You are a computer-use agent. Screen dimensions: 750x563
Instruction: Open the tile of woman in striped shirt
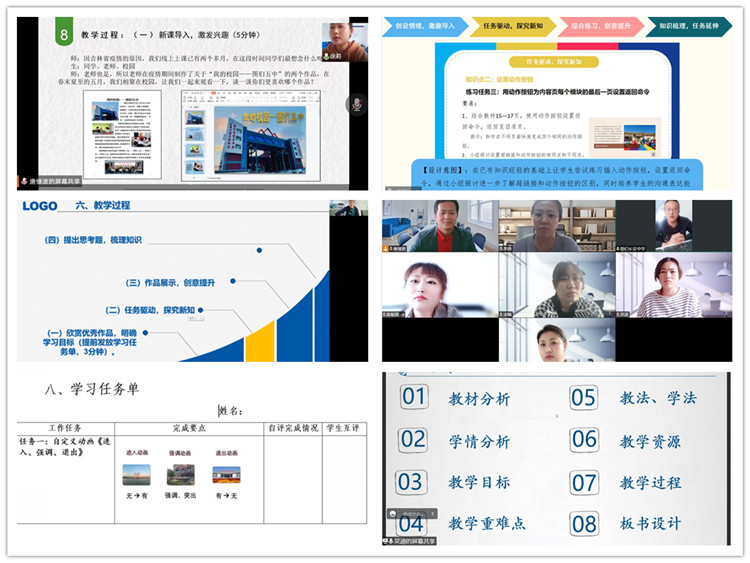[x=674, y=285]
